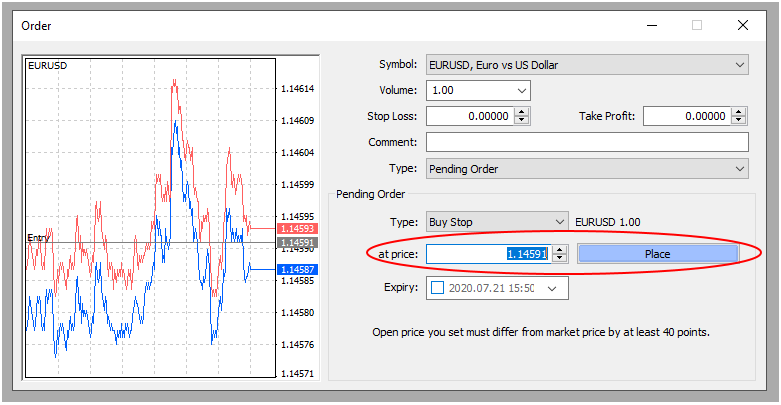This screenshot has width=781, height=405.
Task: Click the red 1.14593 ask price label
Action: 298,229
